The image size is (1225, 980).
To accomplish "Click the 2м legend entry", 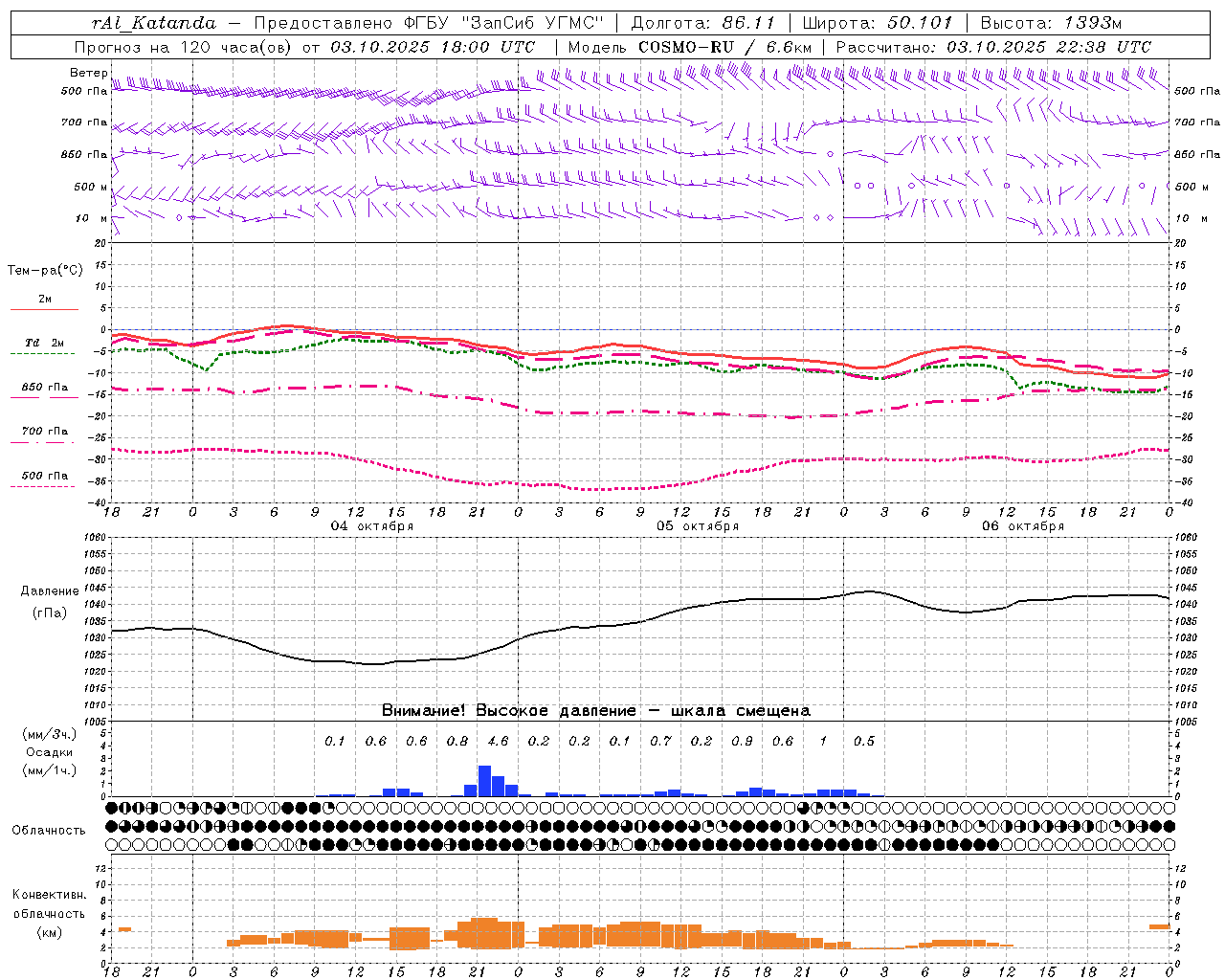I will point(45,300).
